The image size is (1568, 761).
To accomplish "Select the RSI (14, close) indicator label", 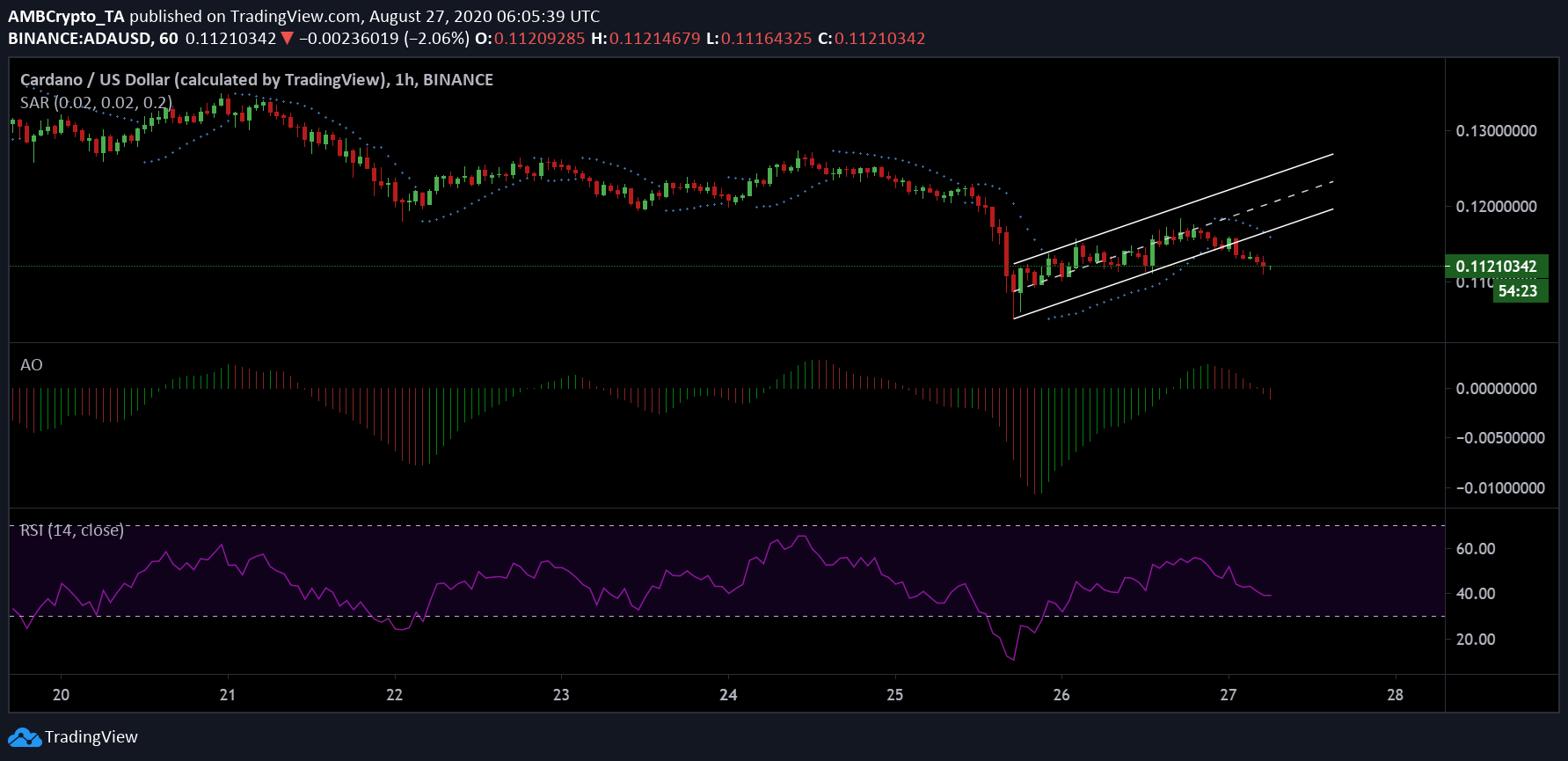I will tap(72, 531).
